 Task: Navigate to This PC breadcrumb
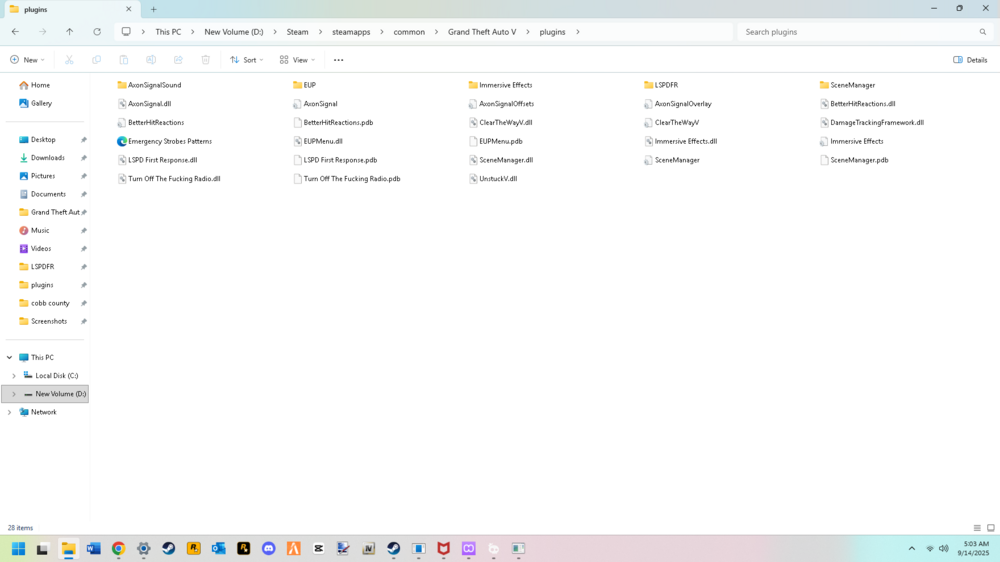click(168, 32)
